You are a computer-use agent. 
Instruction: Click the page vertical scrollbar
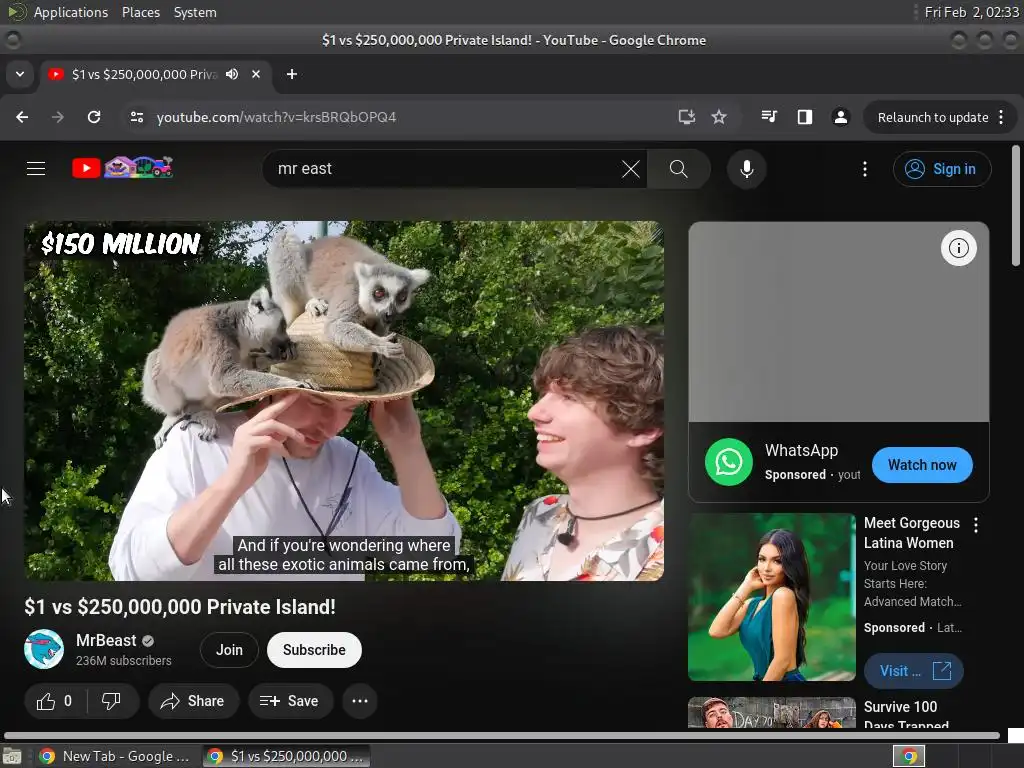click(1016, 206)
